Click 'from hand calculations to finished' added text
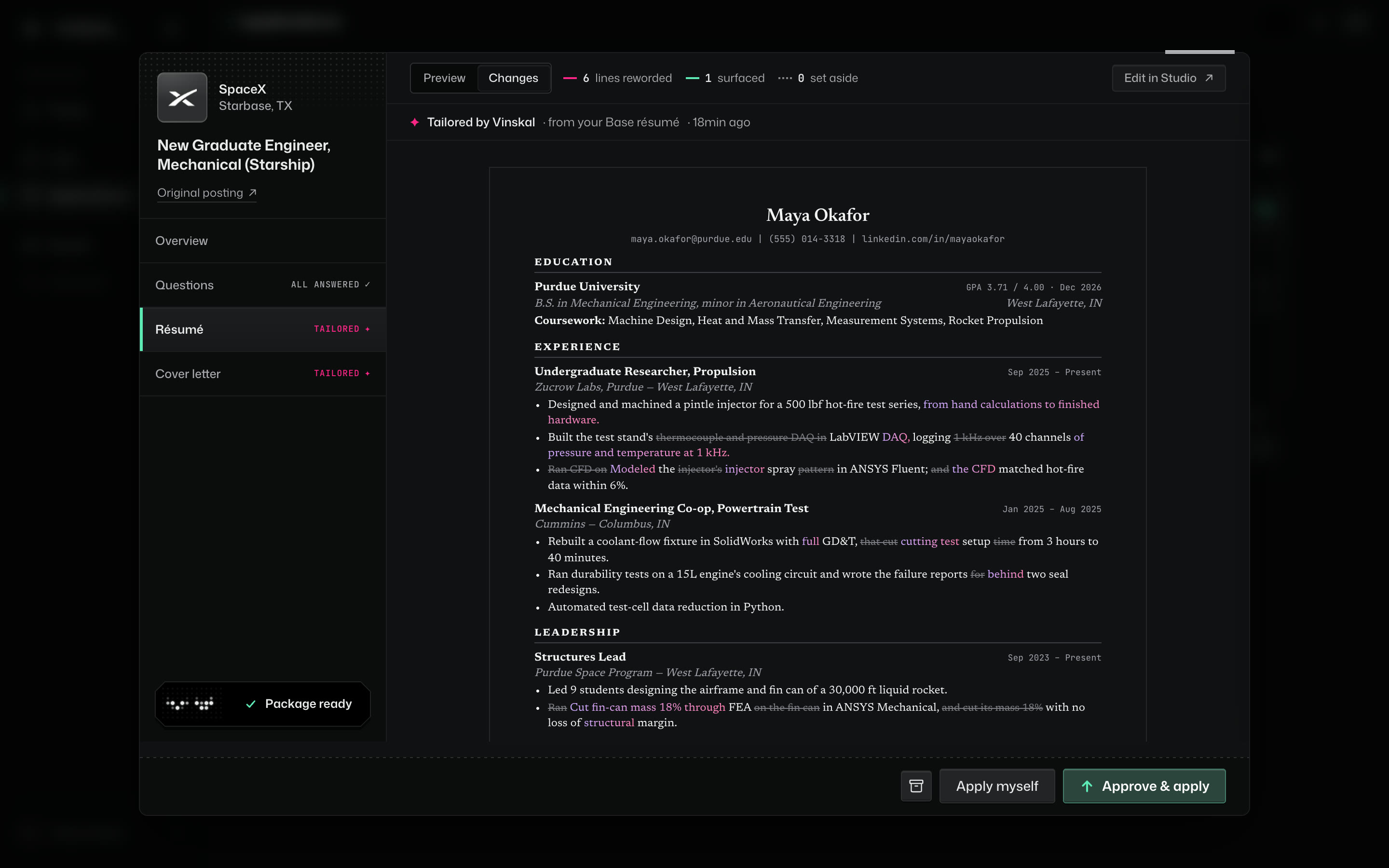 [x=1011, y=404]
